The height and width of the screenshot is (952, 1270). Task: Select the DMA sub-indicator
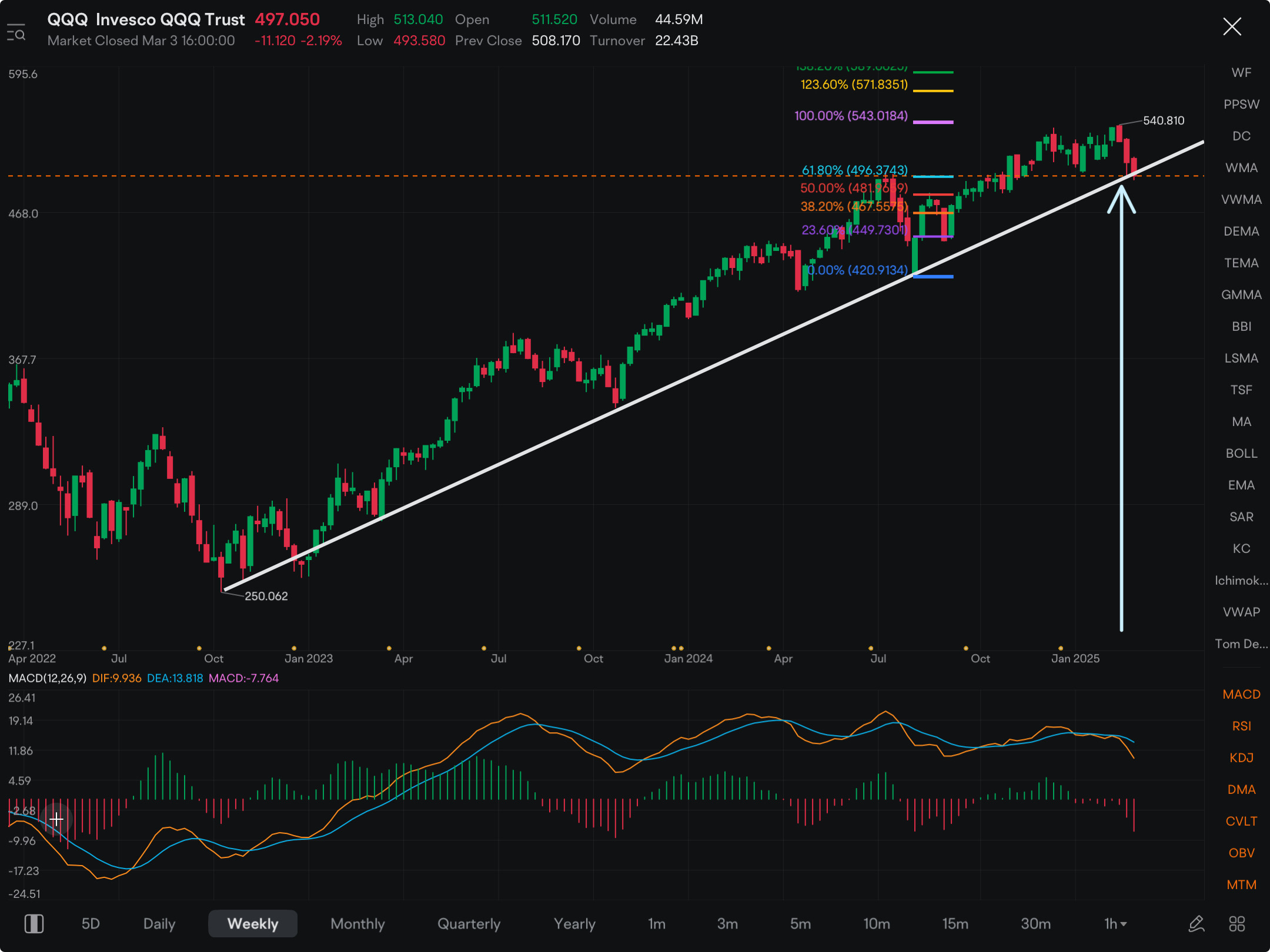click(x=1241, y=790)
